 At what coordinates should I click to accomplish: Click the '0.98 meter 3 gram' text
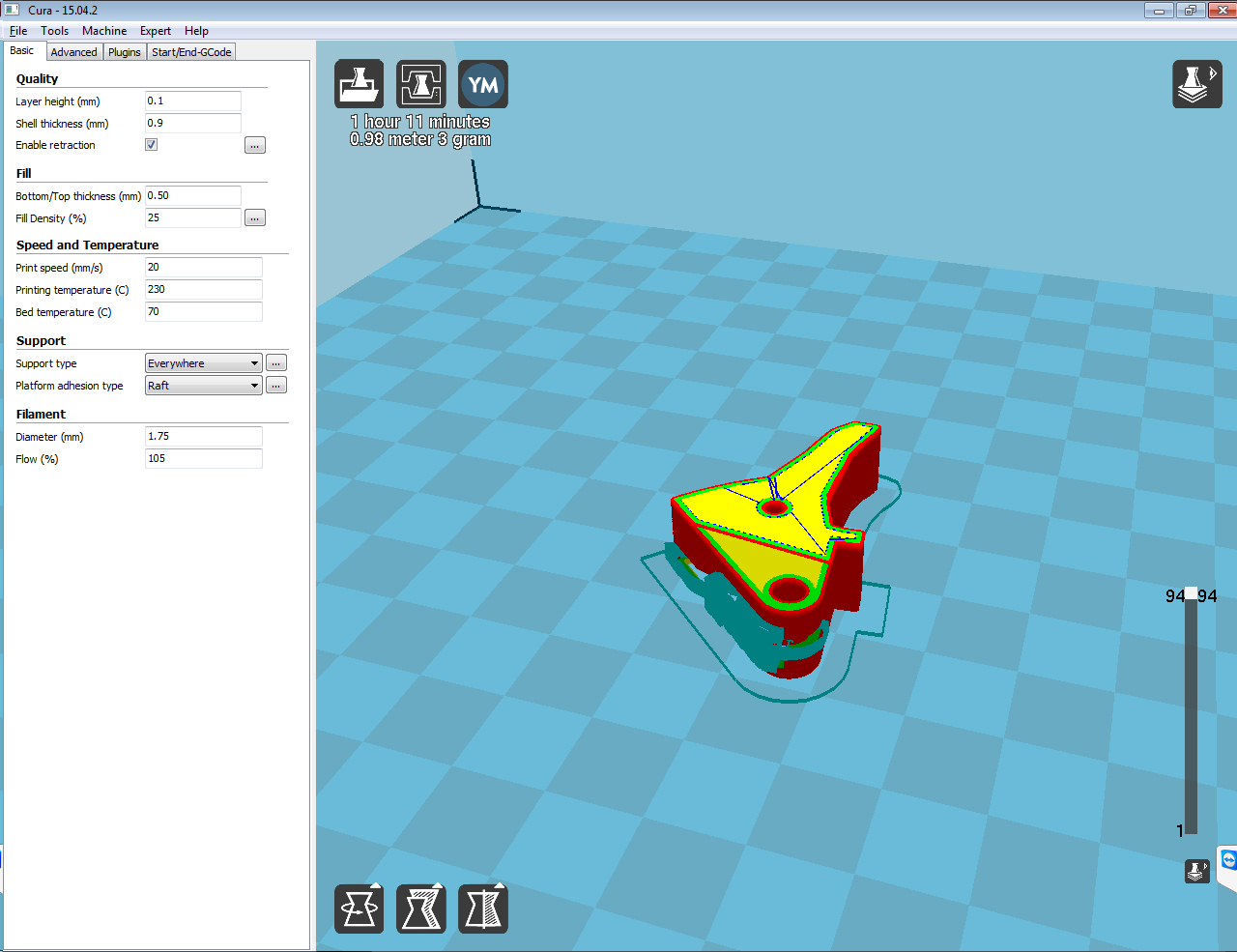point(420,139)
